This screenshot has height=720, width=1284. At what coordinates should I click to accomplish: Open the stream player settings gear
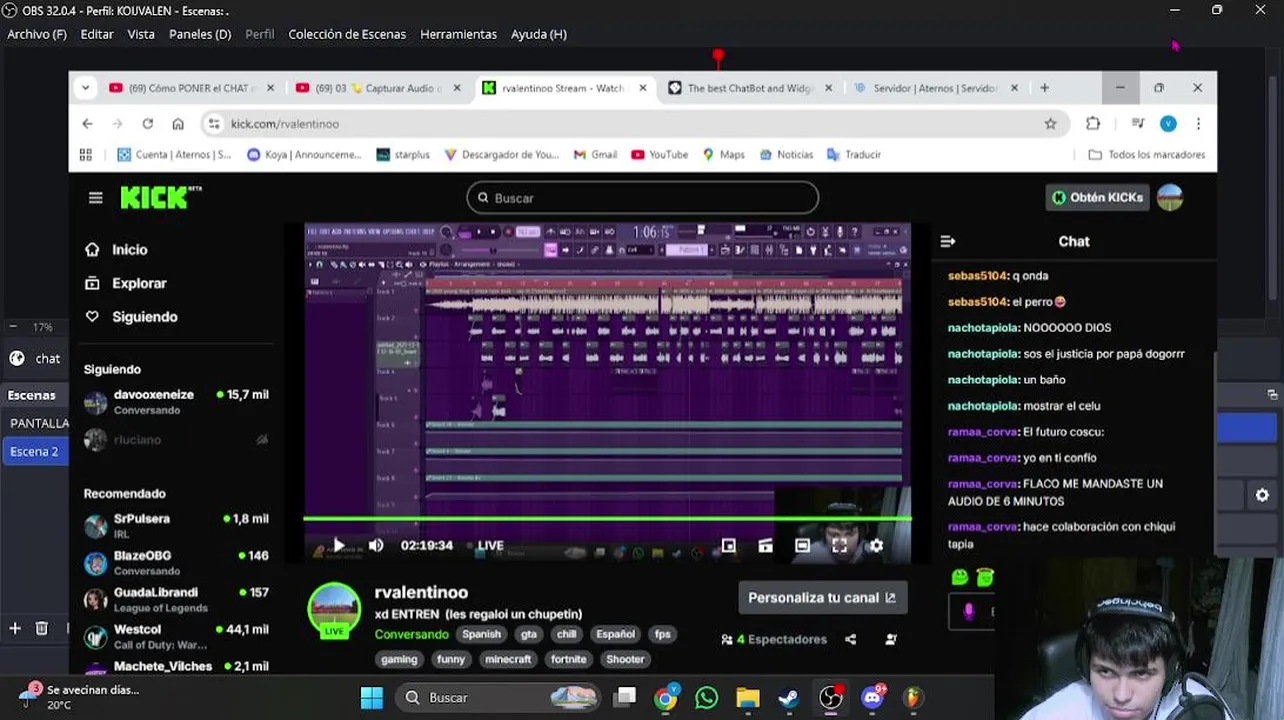tap(876, 545)
